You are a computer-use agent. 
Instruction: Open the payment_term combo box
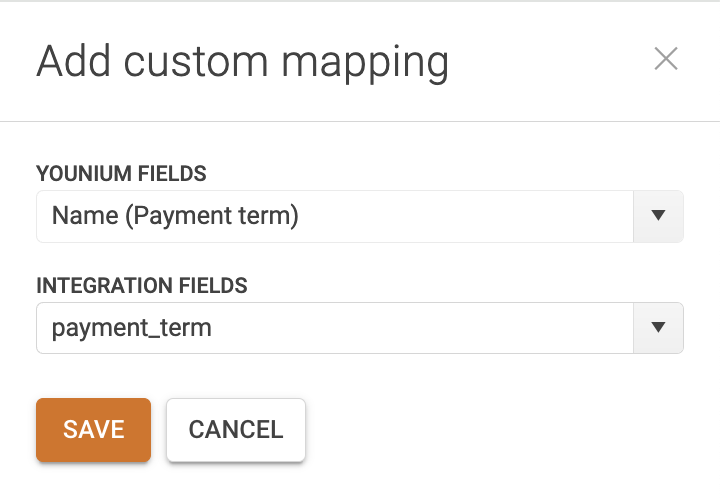(x=360, y=328)
